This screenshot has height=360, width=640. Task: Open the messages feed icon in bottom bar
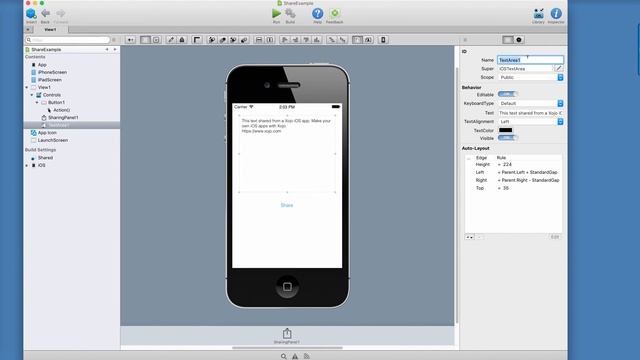pyautogui.click(x=307, y=356)
